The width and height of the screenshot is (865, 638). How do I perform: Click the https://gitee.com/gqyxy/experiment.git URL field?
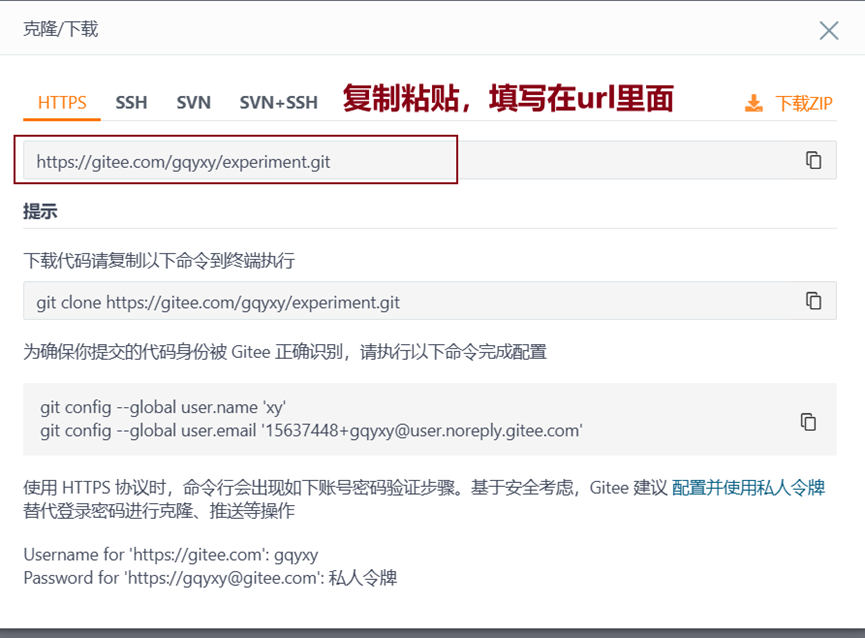pos(430,160)
